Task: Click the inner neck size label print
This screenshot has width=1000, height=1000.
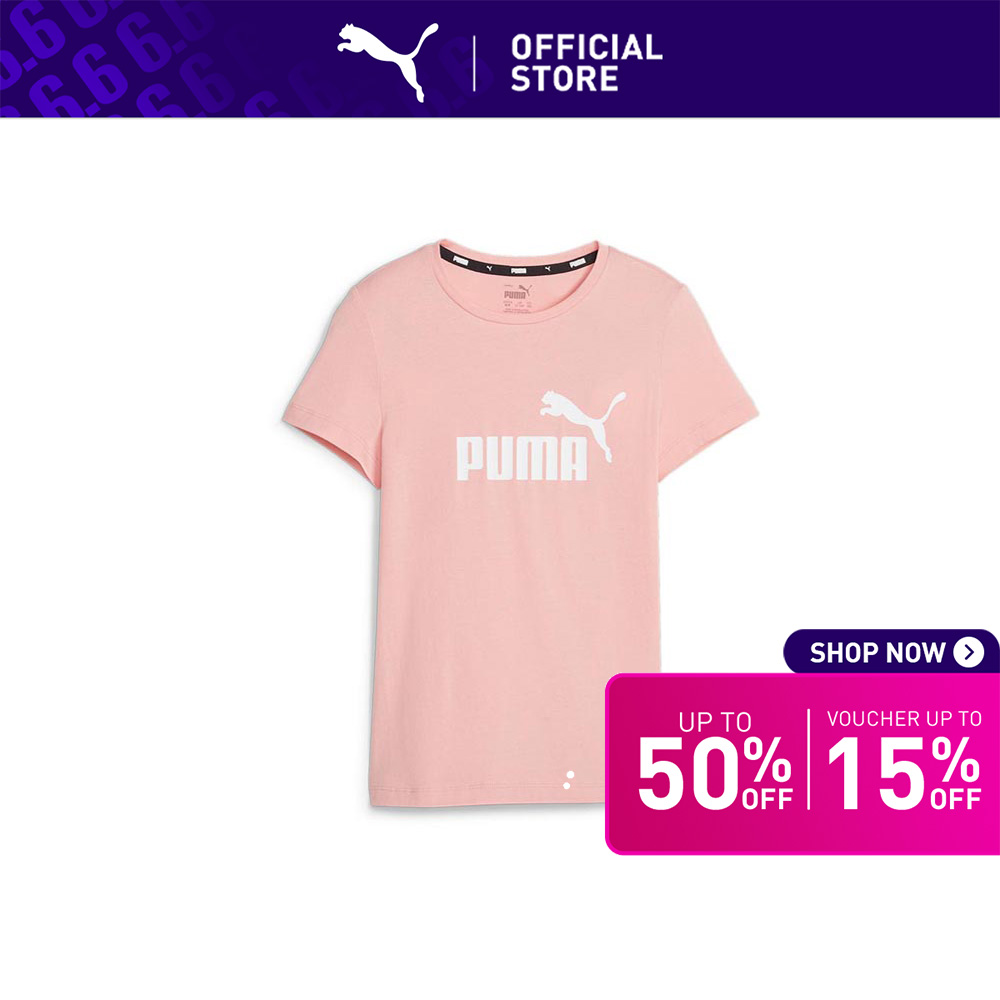Action: [x=517, y=298]
